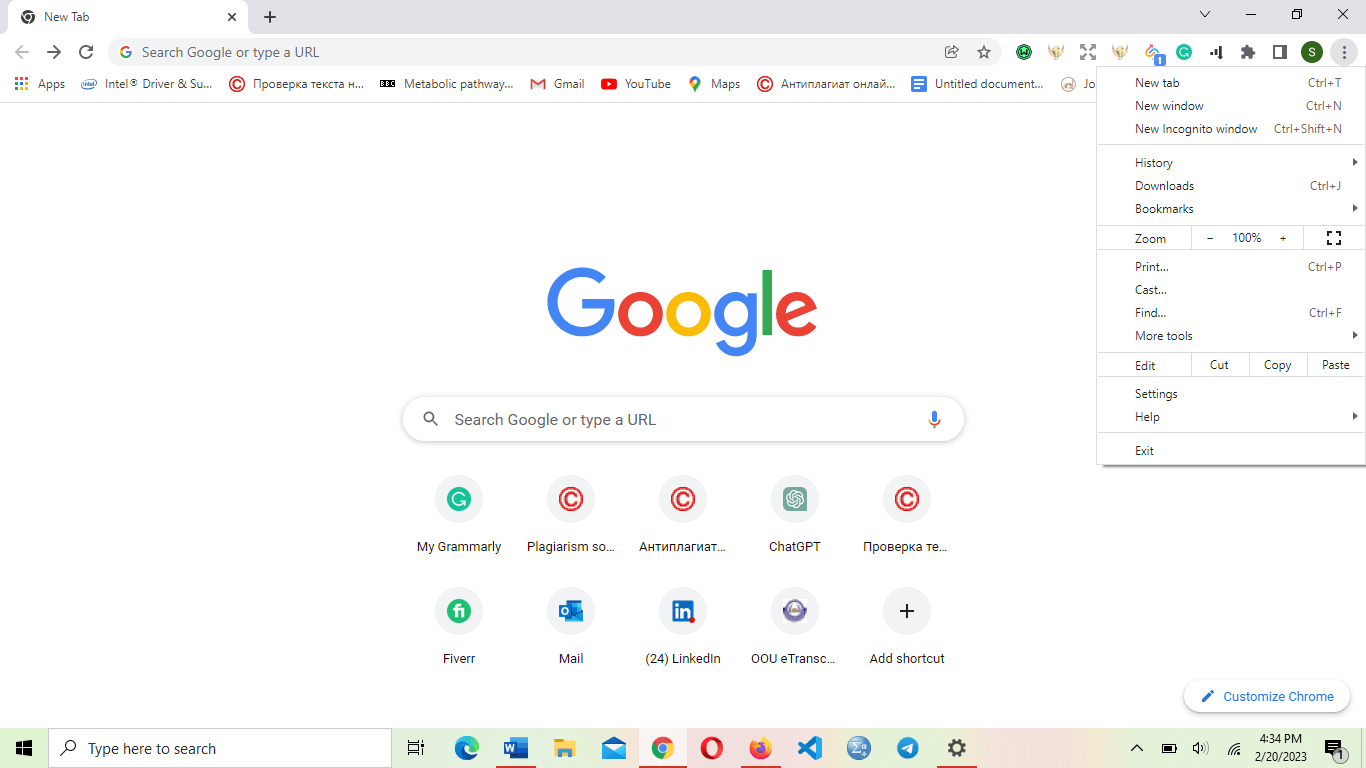Open the profile avatar labeled S
This screenshot has width=1366, height=768.
coord(1312,52)
